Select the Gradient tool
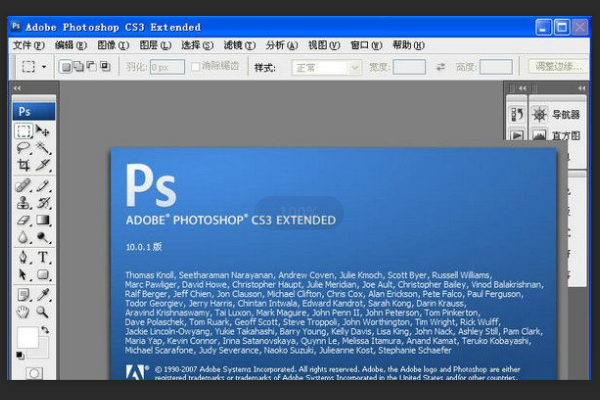The width and height of the screenshot is (600, 400). 43,220
